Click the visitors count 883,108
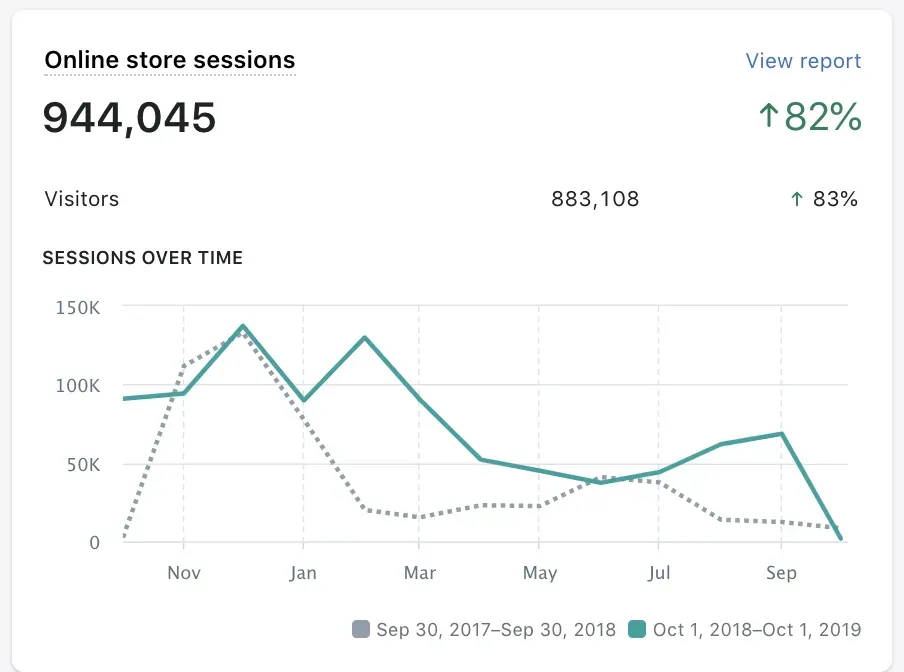 [x=595, y=199]
